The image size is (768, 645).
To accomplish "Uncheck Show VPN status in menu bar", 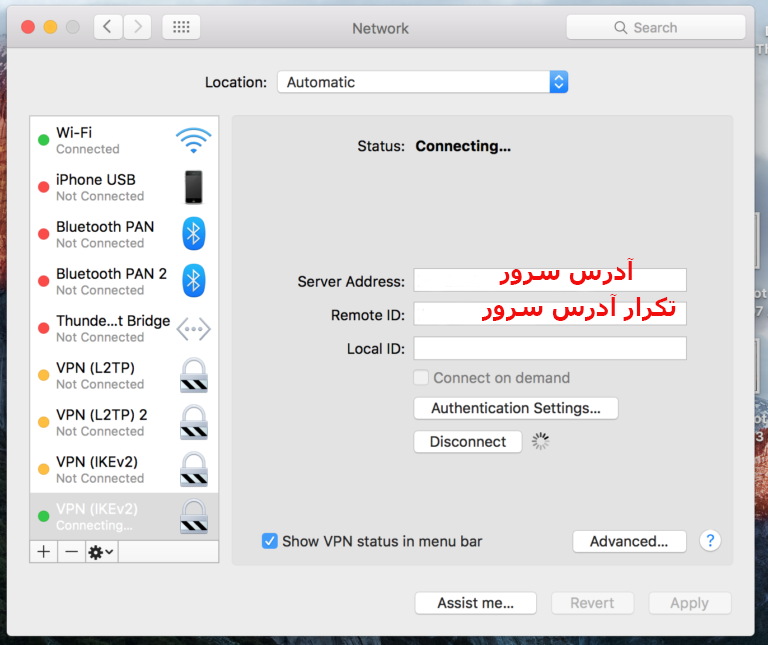I will (x=269, y=541).
